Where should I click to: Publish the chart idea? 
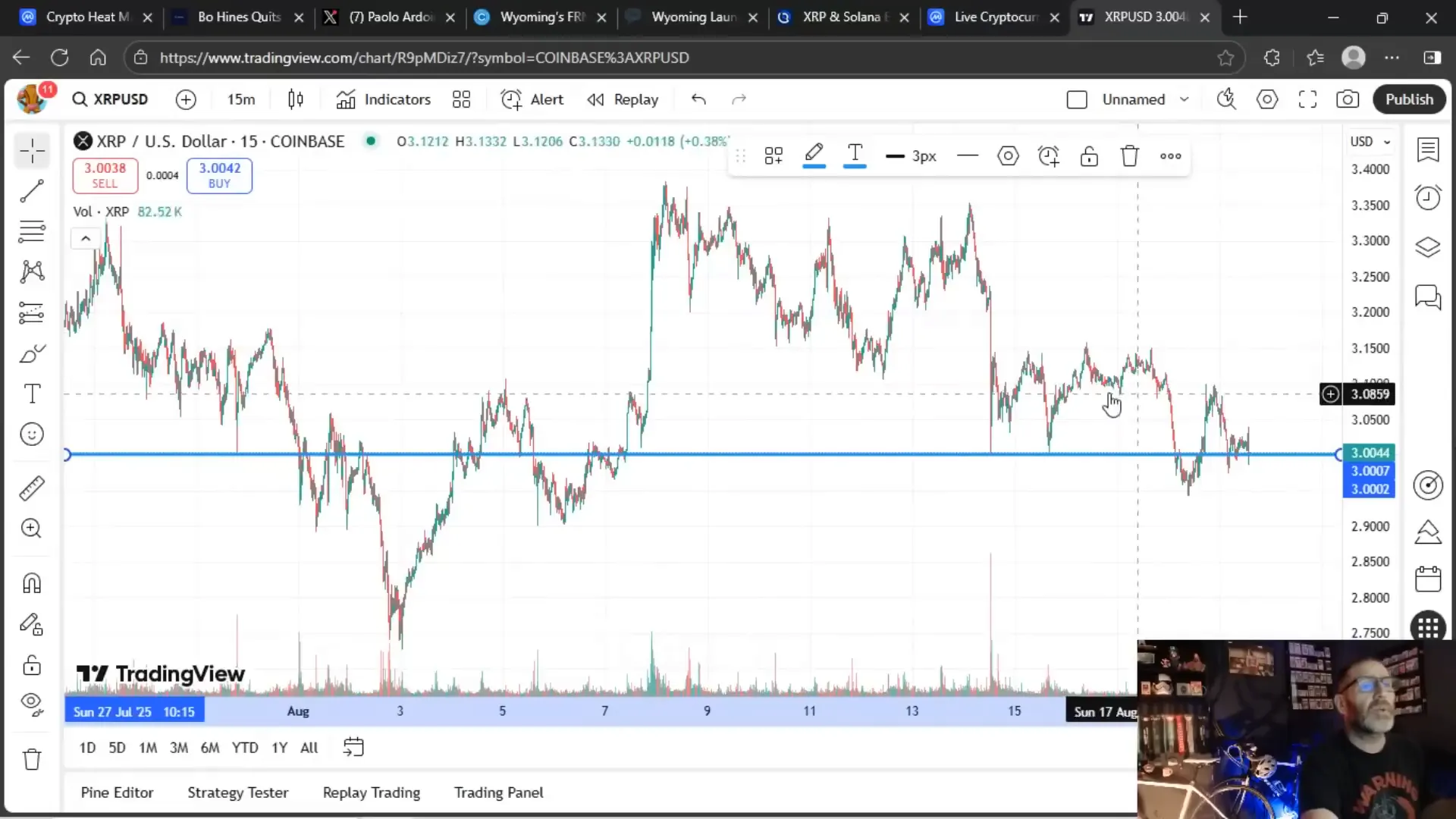1409,99
